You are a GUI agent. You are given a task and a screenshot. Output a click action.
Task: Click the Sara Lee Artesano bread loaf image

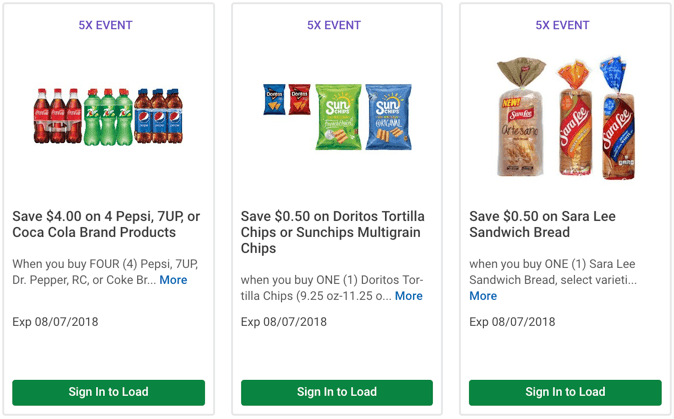[520, 120]
